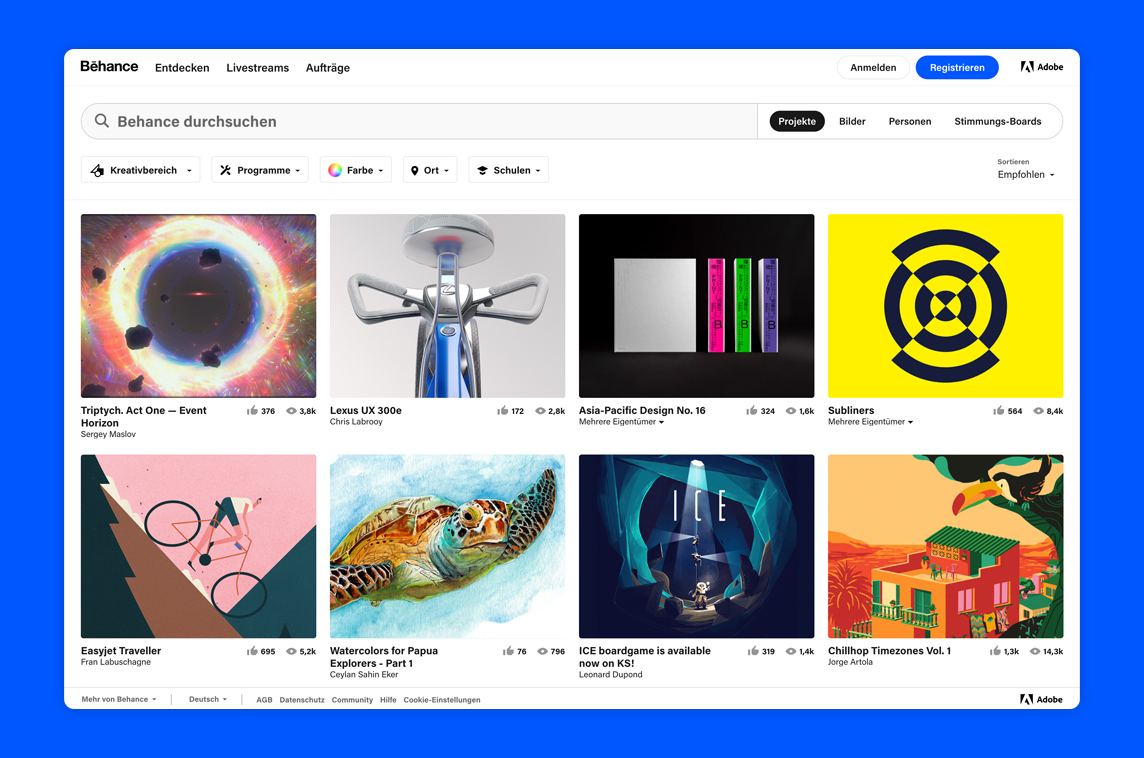Image resolution: width=1144 pixels, height=758 pixels.
Task: Open Jorge Artola's profile
Action: coord(850,662)
